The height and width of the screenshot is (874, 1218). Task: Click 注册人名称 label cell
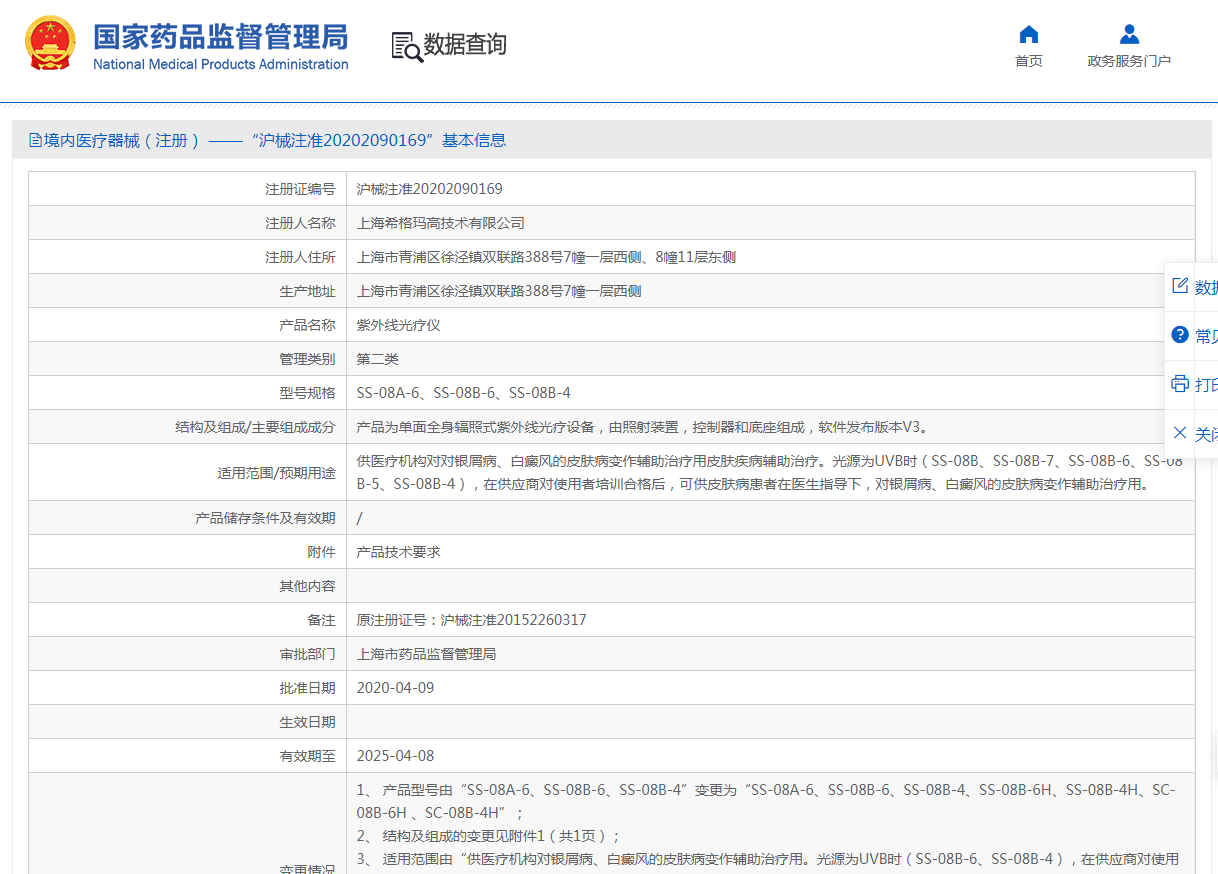187,223
